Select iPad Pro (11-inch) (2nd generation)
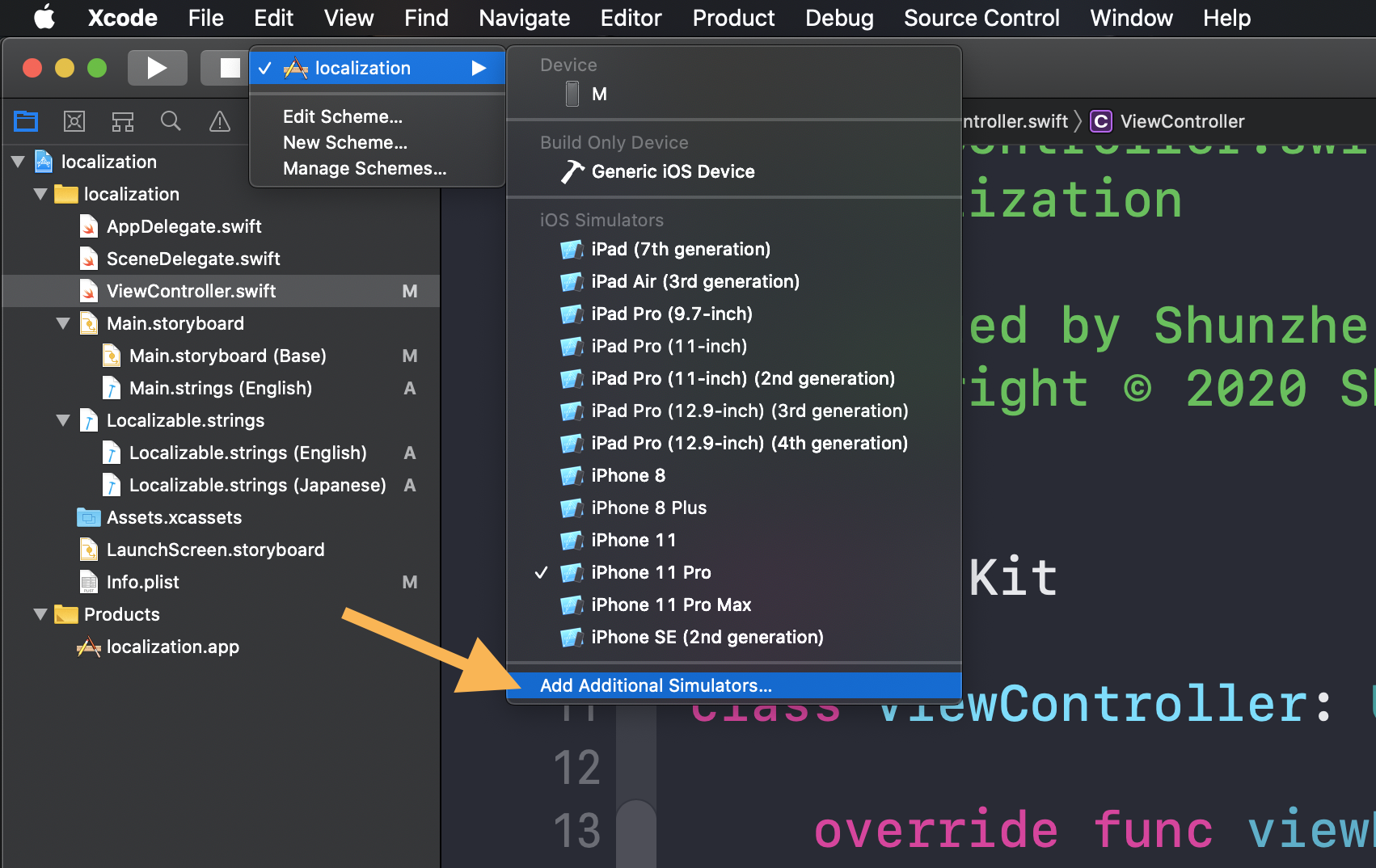1376x868 pixels. click(x=734, y=378)
